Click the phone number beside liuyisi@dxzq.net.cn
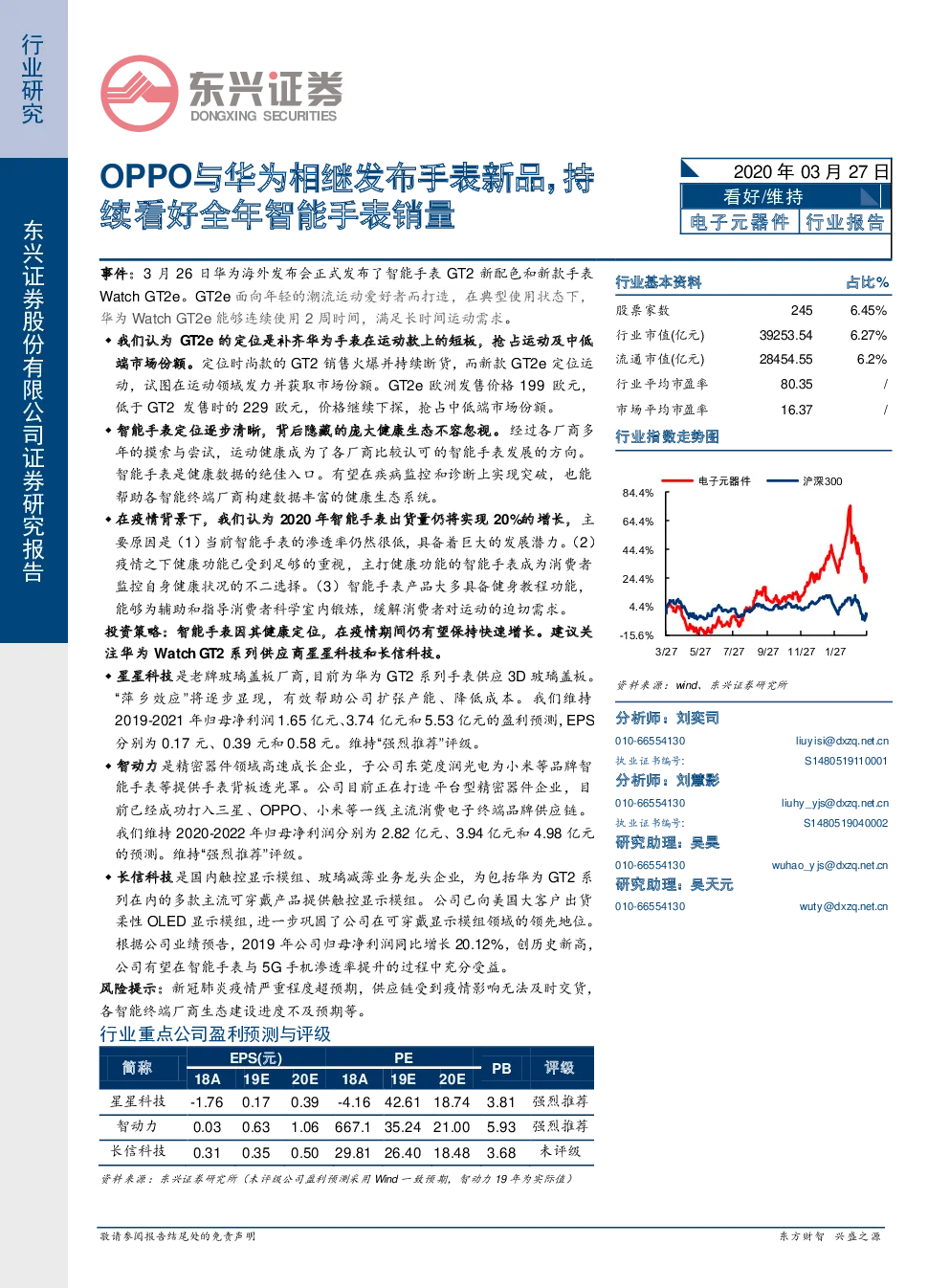The image size is (950, 1288). click(651, 741)
